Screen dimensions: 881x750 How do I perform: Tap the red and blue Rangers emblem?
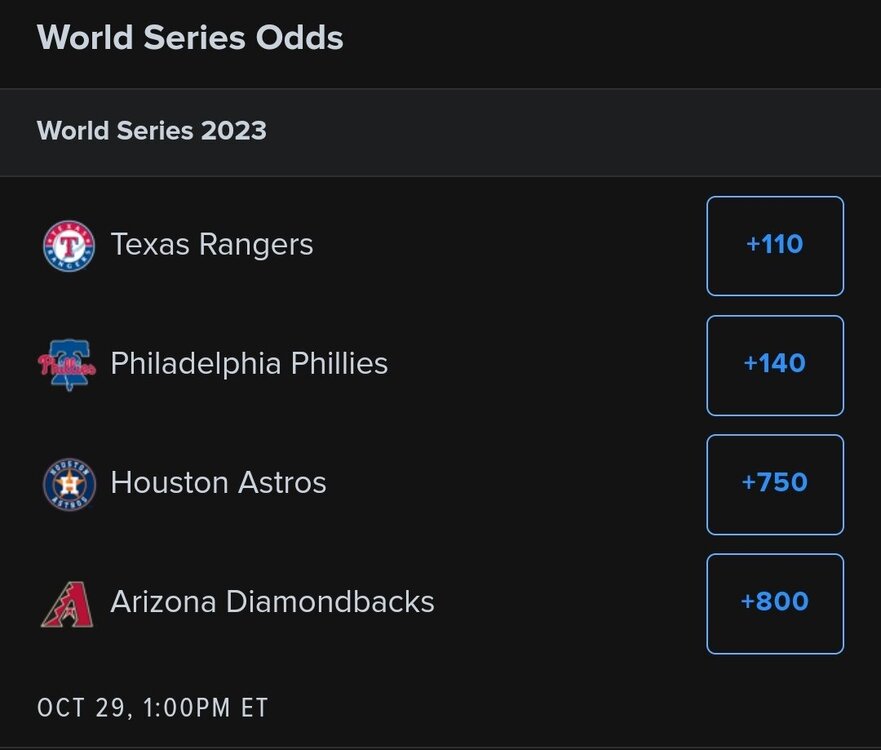(x=68, y=246)
